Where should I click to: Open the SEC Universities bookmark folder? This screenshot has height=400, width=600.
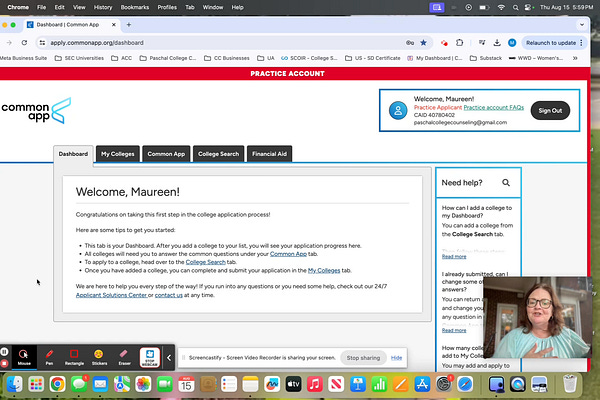click(x=80, y=58)
